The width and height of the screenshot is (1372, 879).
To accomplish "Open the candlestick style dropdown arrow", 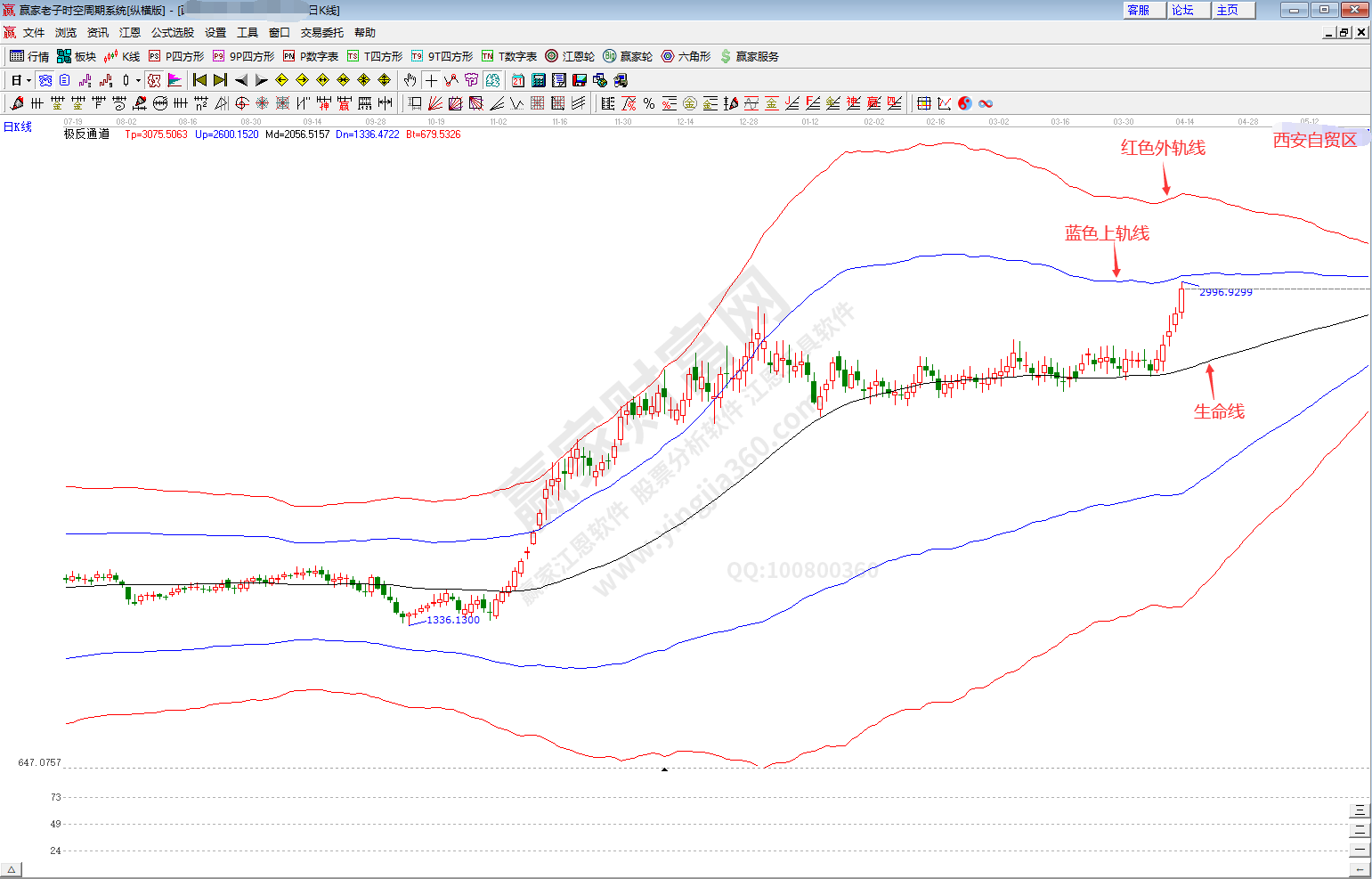I will [x=138, y=80].
